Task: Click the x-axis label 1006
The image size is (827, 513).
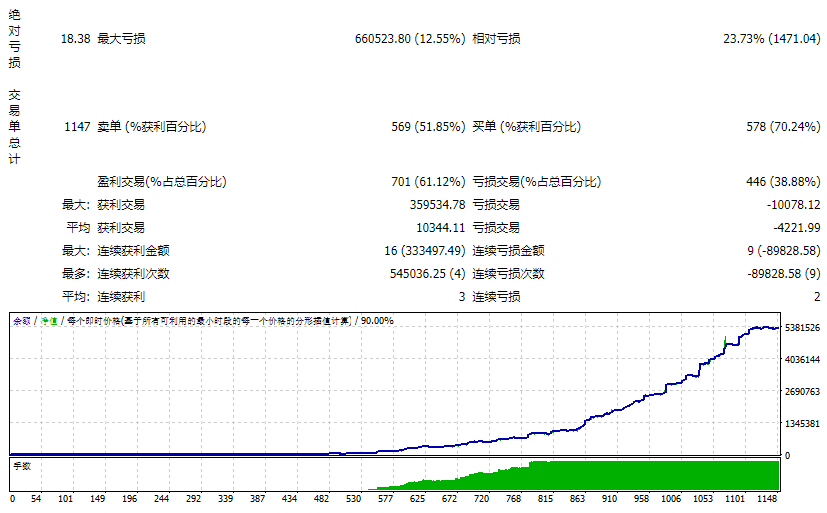Action: click(671, 499)
